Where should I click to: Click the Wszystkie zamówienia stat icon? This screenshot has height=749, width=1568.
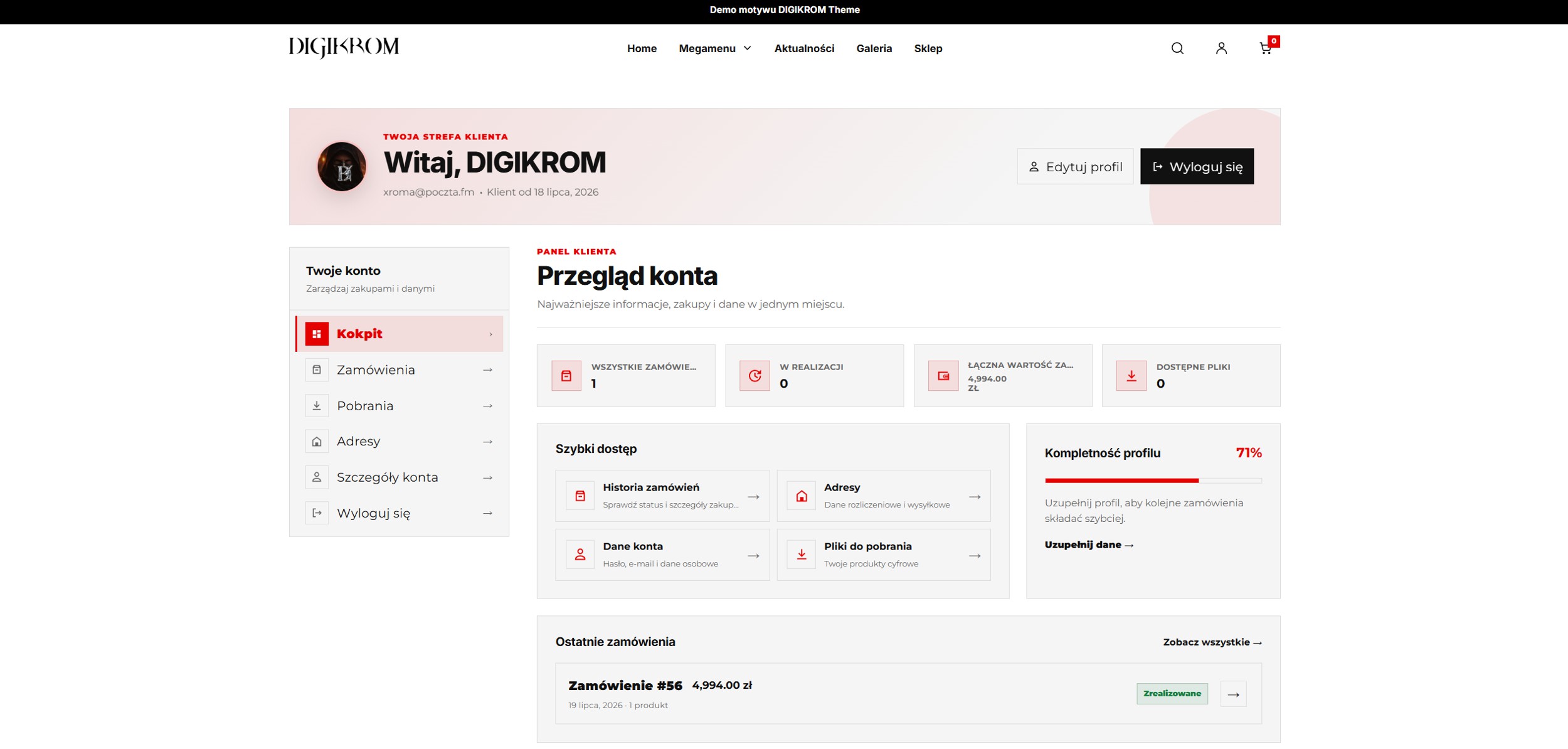pos(566,376)
